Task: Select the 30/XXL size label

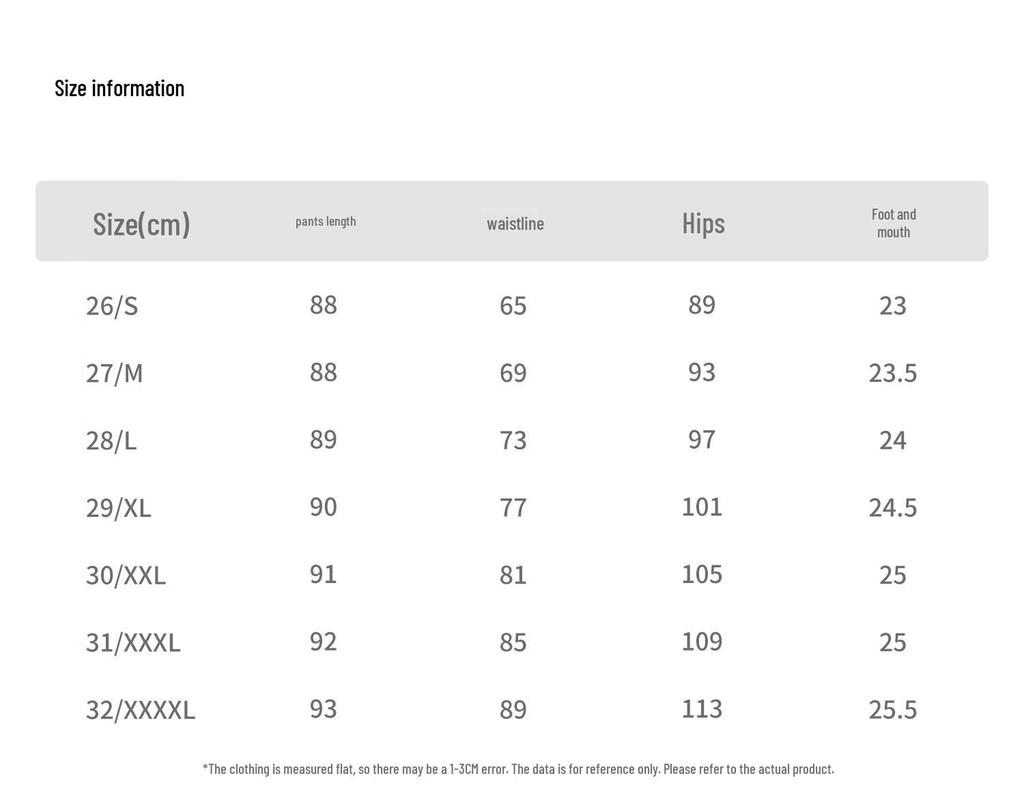Action: pyautogui.click(x=125, y=575)
